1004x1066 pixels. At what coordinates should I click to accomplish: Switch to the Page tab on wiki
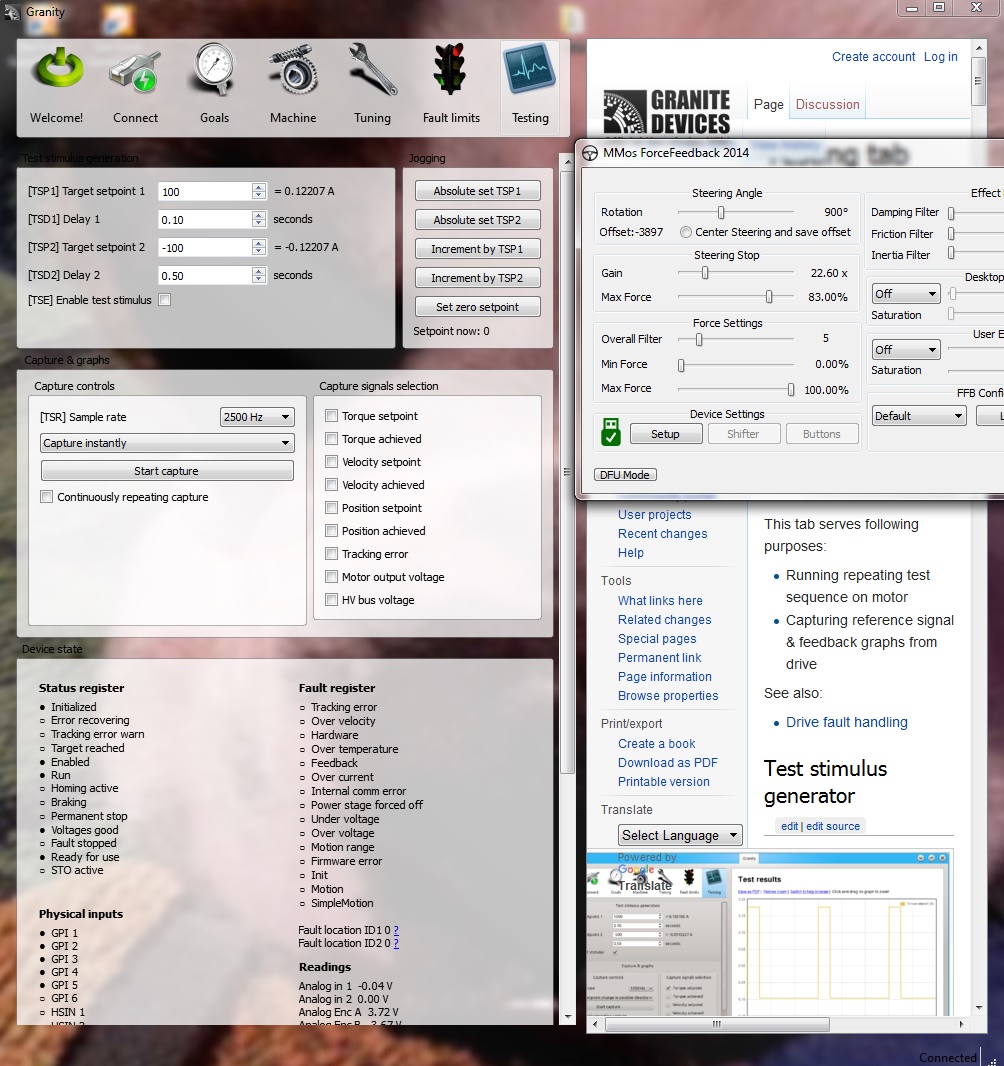click(x=768, y=105)
